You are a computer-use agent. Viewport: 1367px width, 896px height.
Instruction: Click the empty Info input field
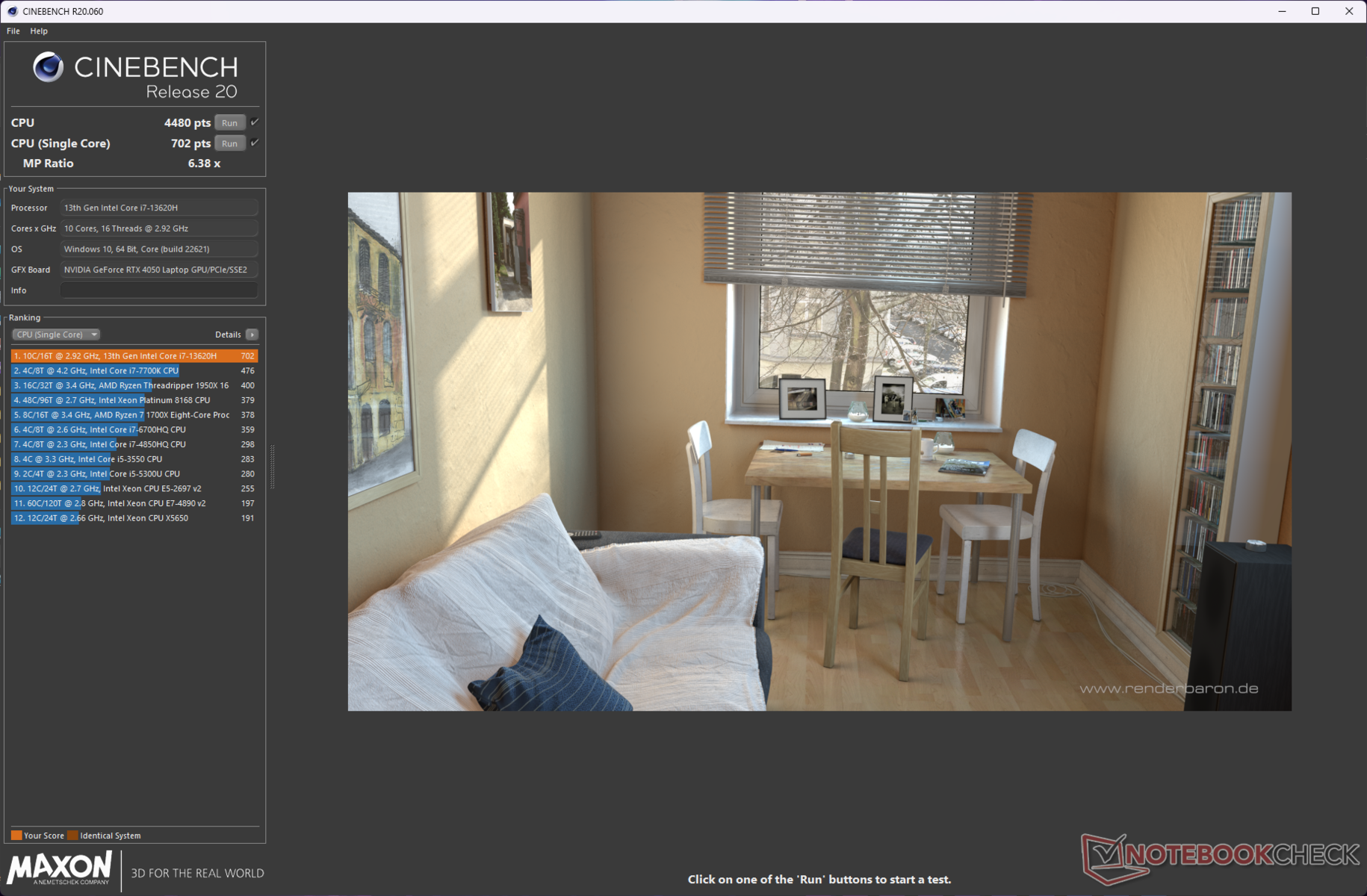coord(159,290)
